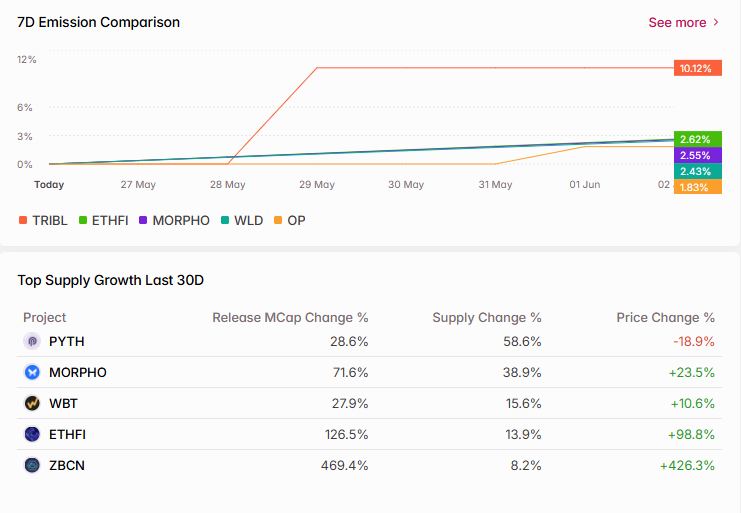This screenshot has width=741, height=513.
Task: Click the MORPHO butterfly token icon
Action: pyautogui.click(x=32, y=372)
